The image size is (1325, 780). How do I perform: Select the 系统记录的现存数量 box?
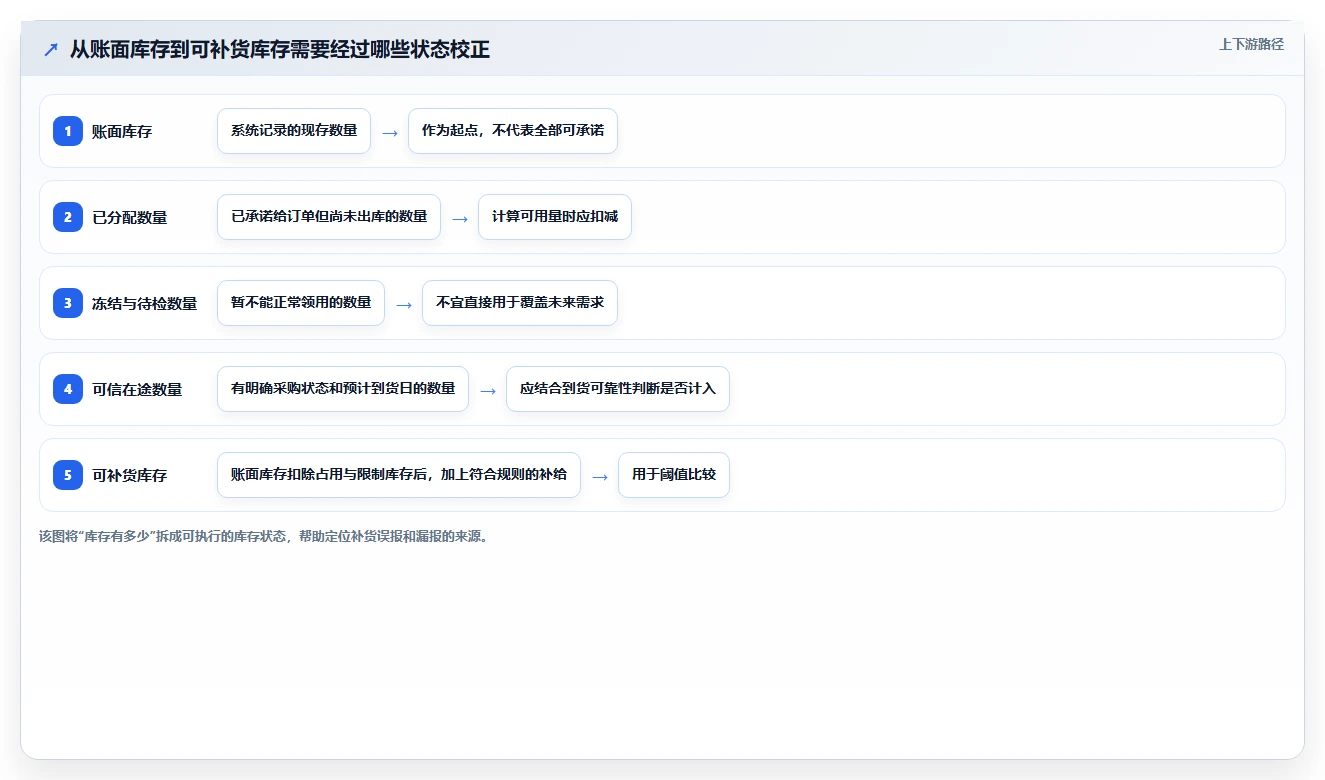tap(294, 131)
